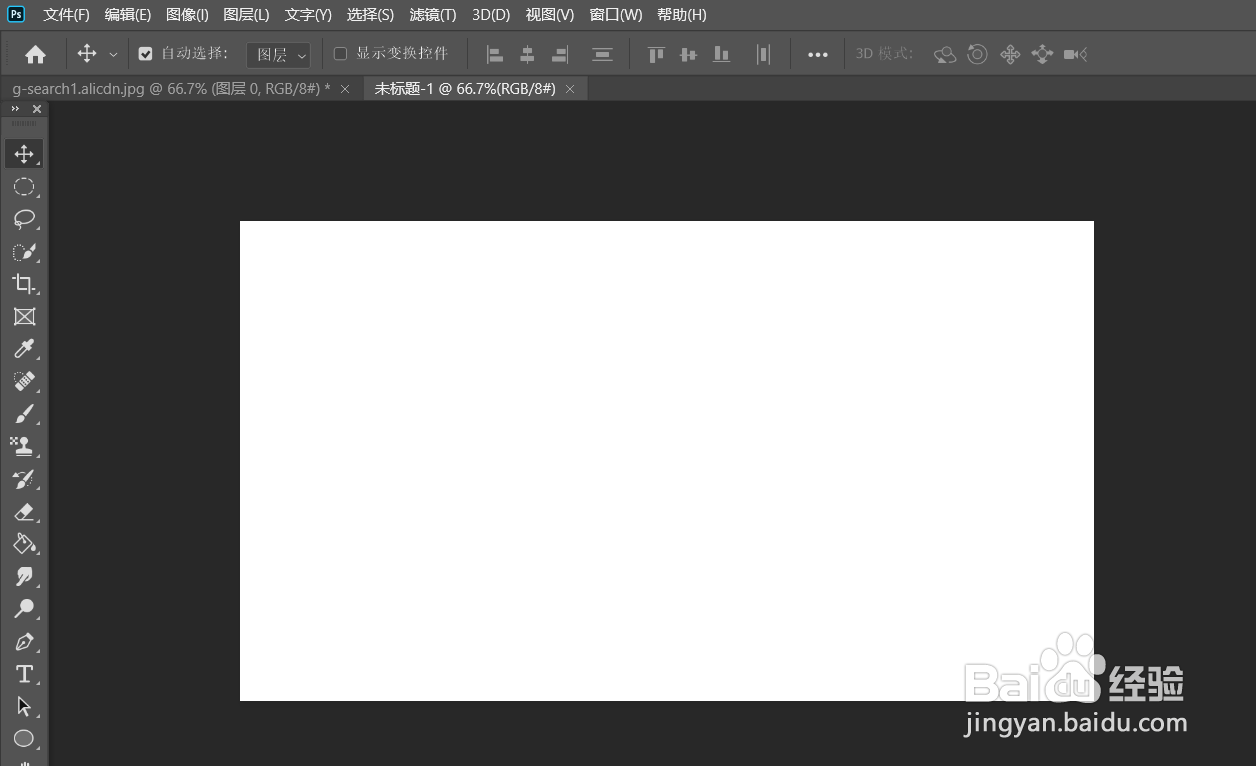Open the 3D(D) menu
Screen dimensions: 1256x766
pyautogui.click(x=491, y=14)
